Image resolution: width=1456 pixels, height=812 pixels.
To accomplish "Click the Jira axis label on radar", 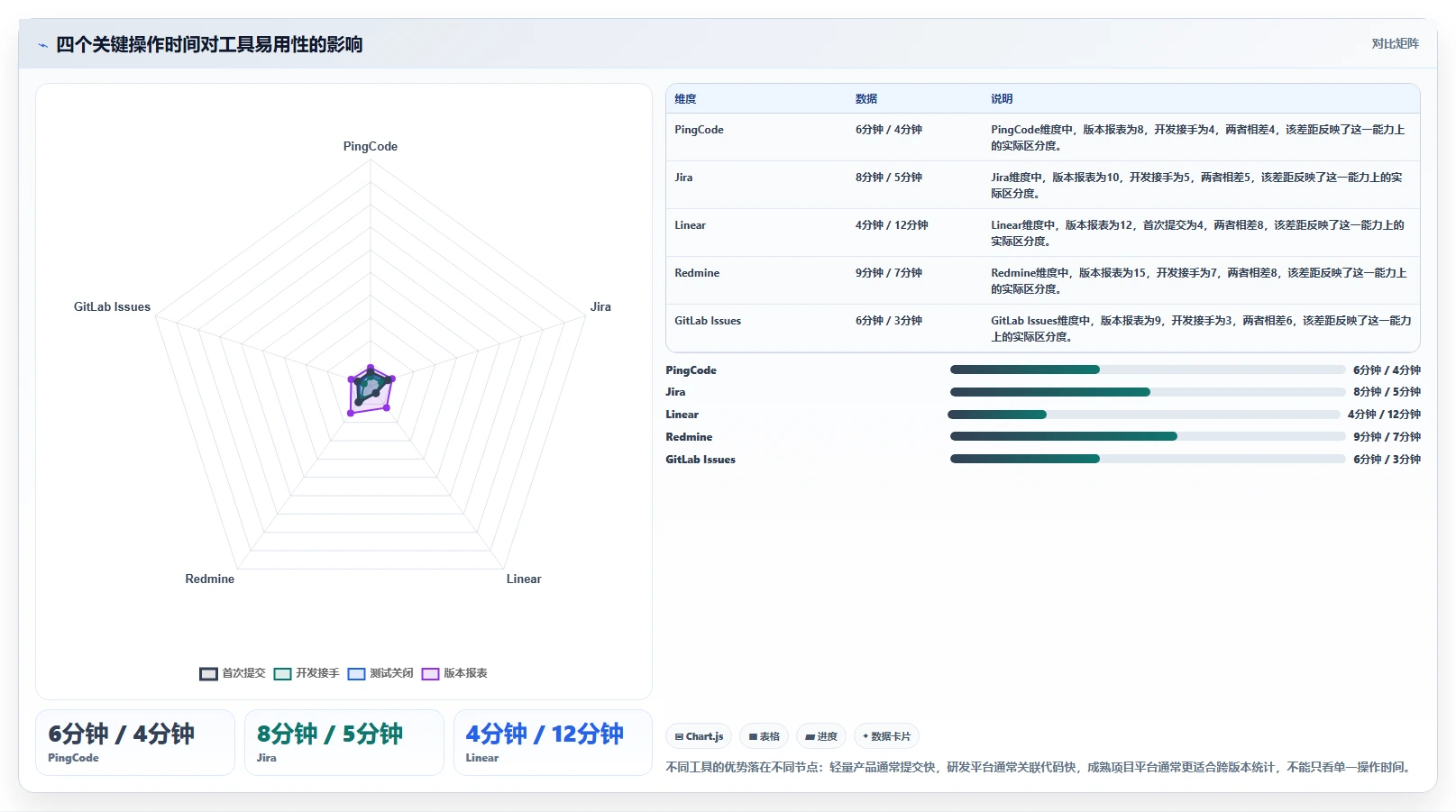I will point(600,306).
